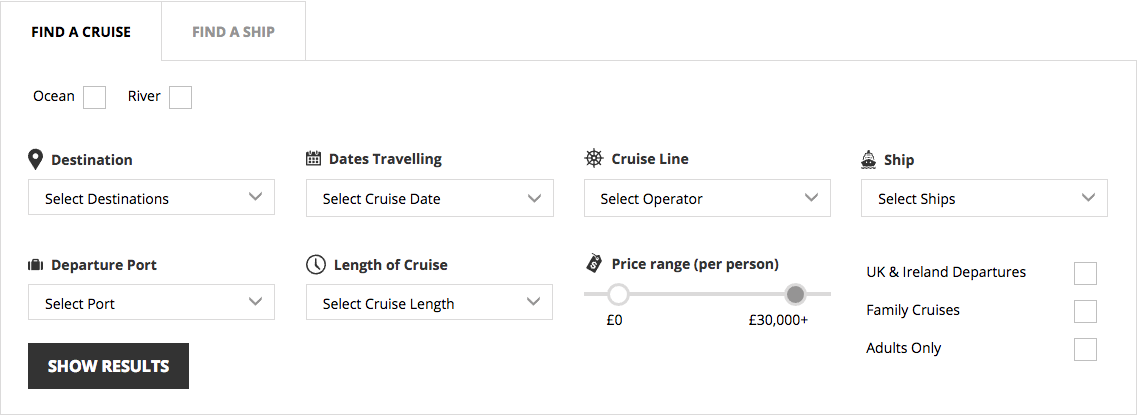Click the Ship boat icon
This screenshot has height=416, width=1137.
pyautogui.click(x=869, y=159)
